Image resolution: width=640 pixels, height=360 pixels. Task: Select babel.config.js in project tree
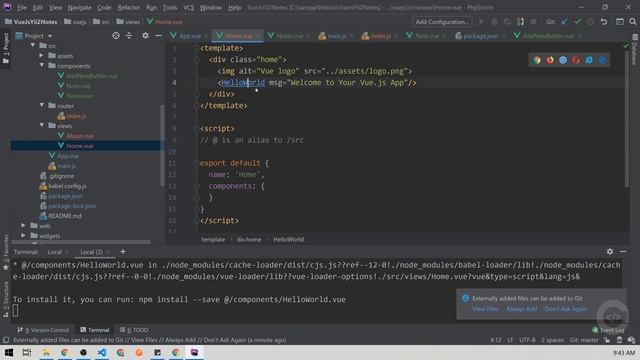[67, 186]
